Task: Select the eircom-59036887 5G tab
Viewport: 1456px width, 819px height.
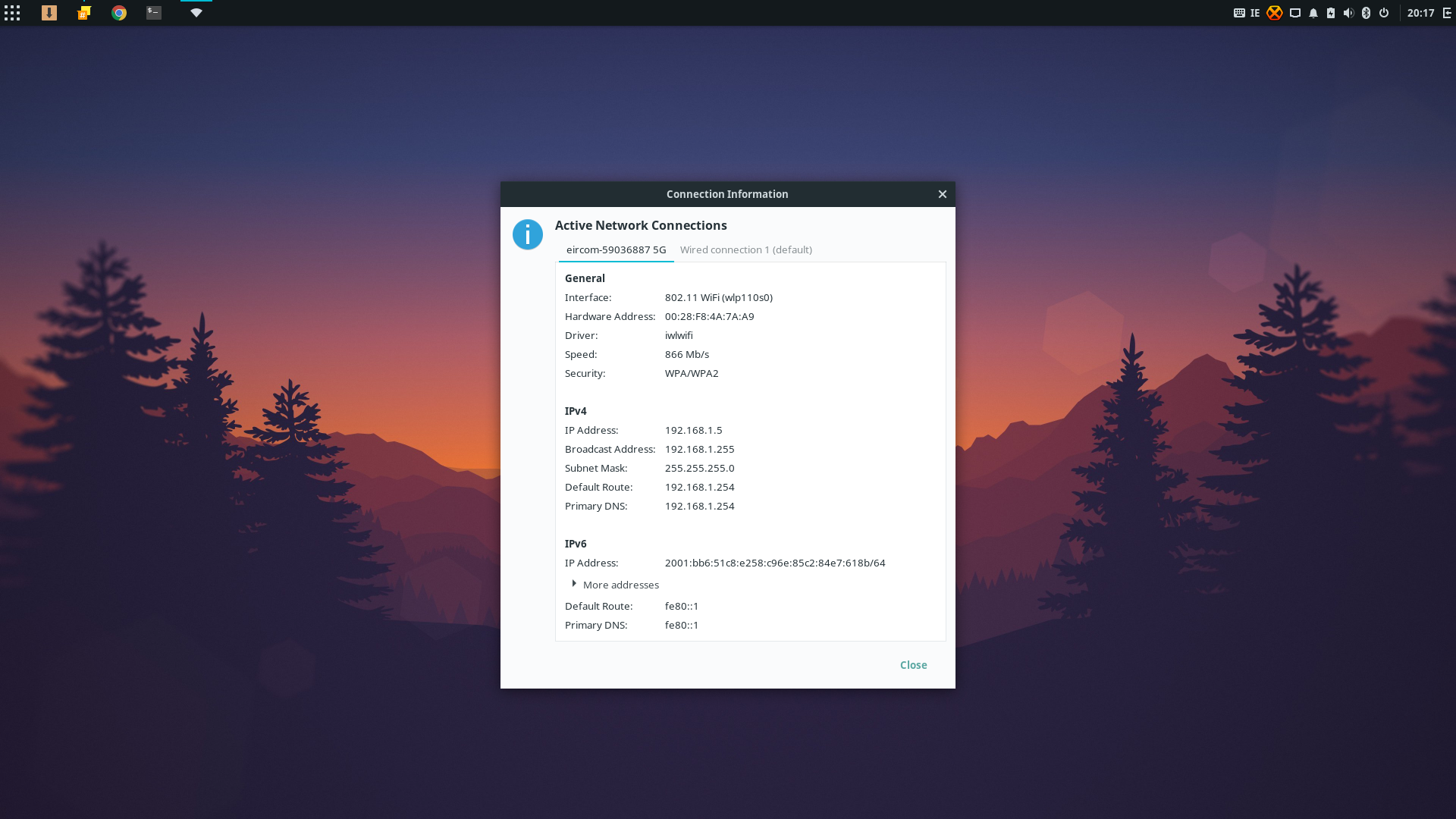Action: pyautogui.click(x=617, y=249)
